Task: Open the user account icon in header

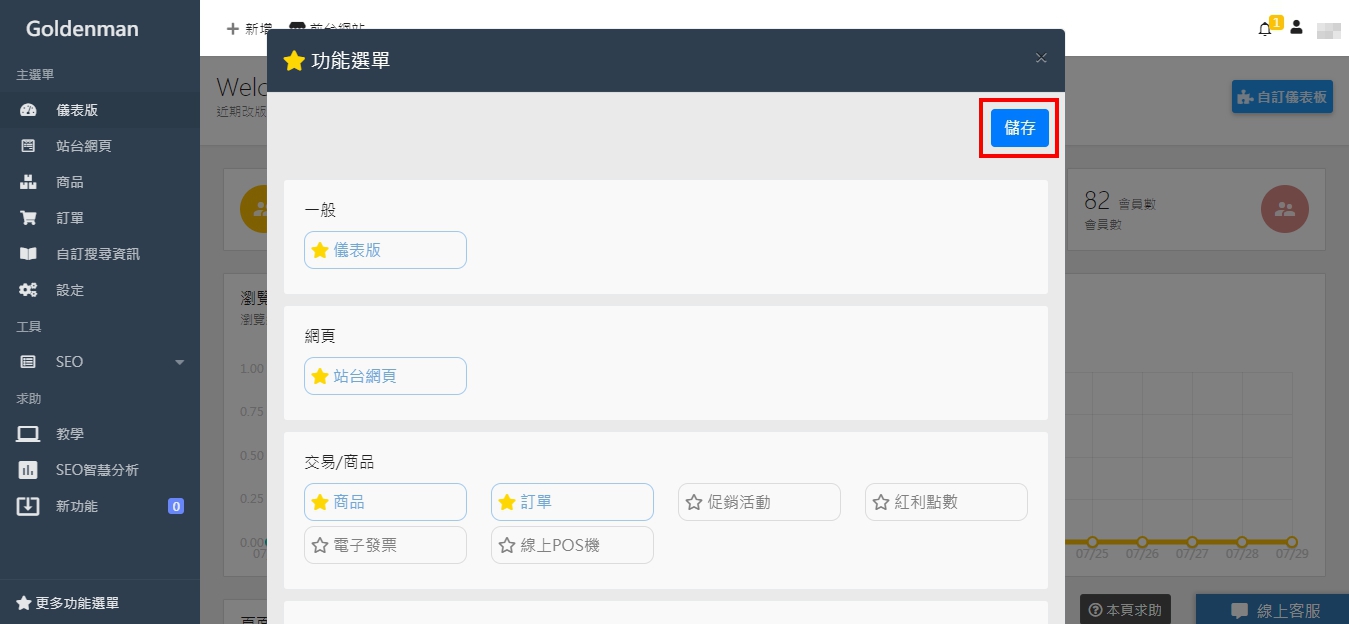Action: tap(1296, 27)
